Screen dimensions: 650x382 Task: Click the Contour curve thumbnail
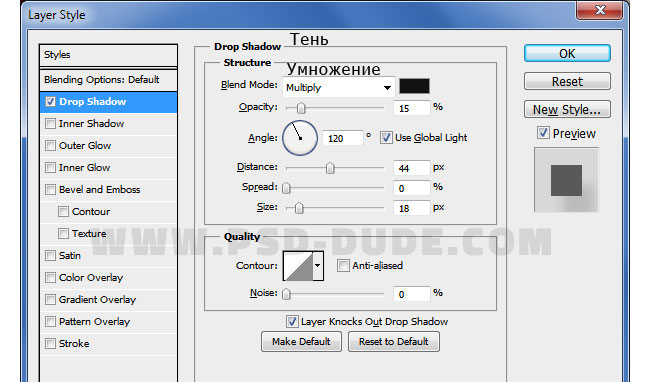(x=298, y=266)
